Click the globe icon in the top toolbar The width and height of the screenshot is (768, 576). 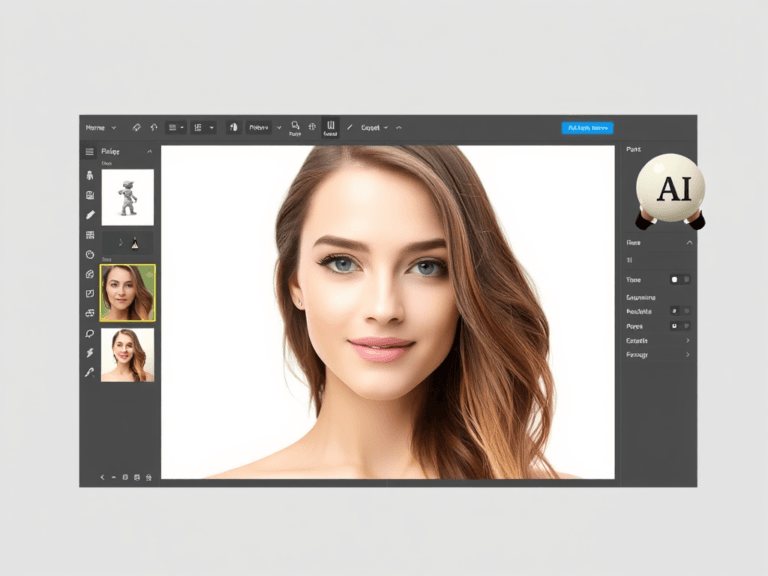pyautogui.click(x=312, y=127)
